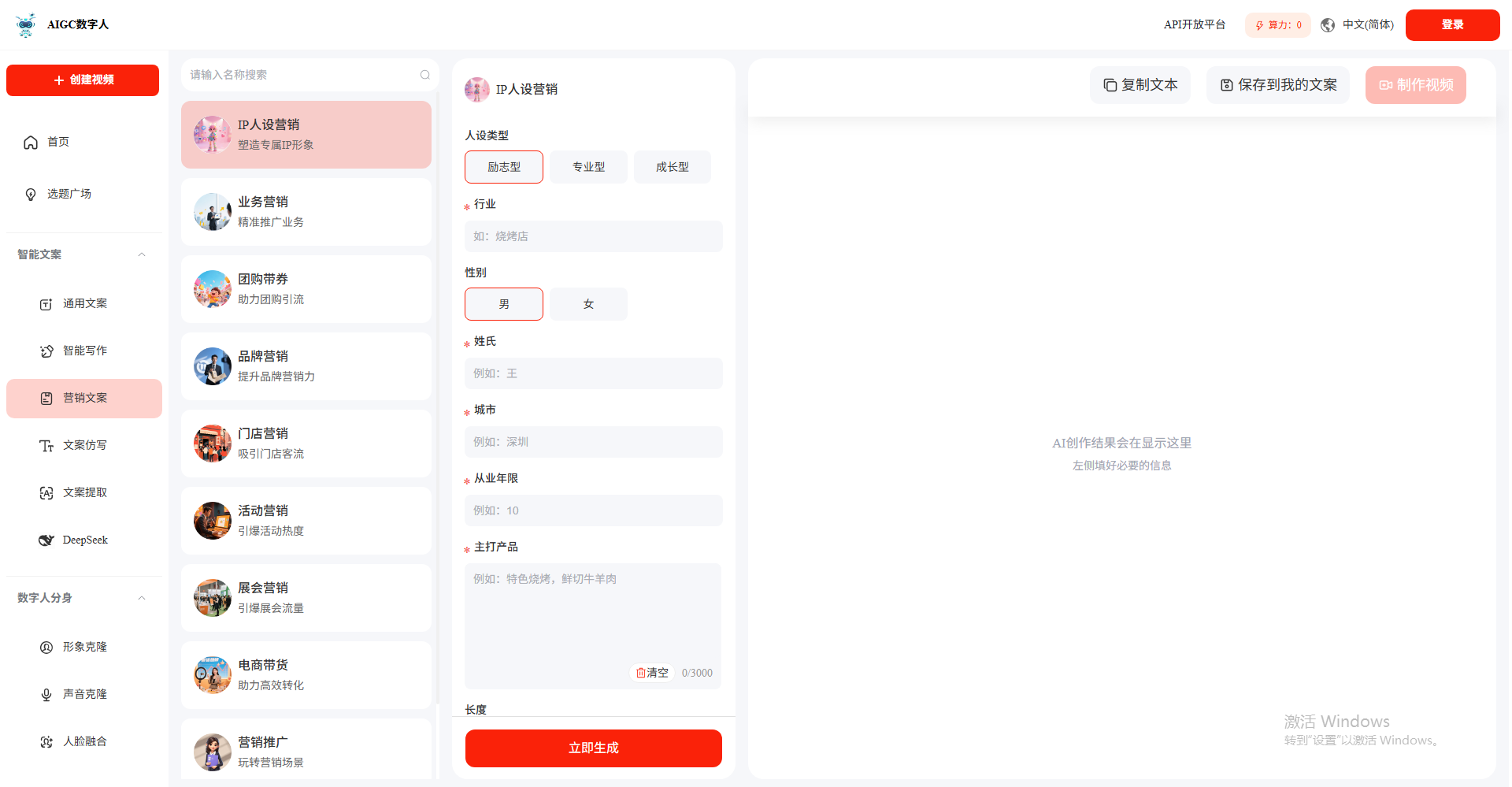Select the 专业型 persona type
This screenshot has height=787, width=1512.
click(x=588, y=167)
